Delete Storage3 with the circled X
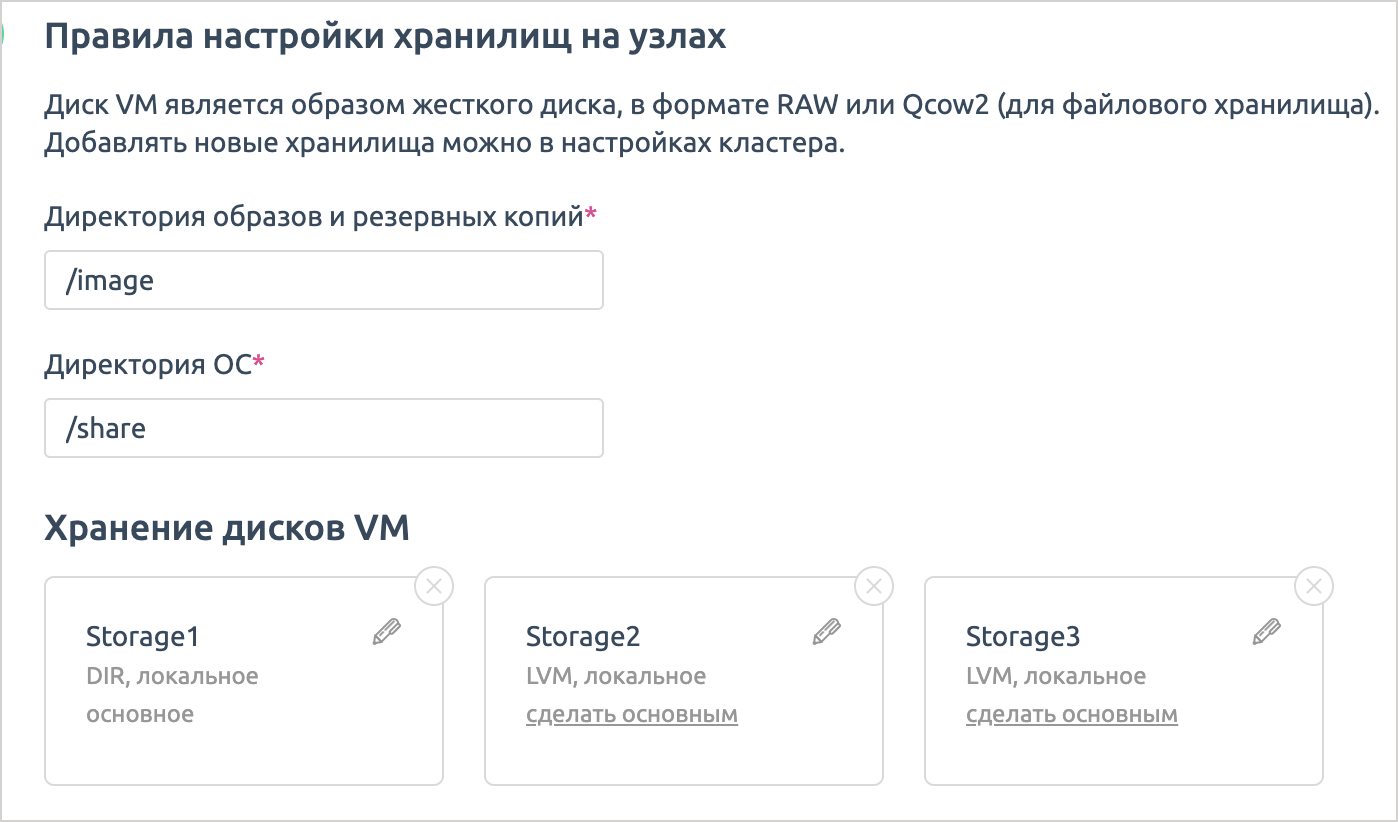The width and height of the screenshot is (1398, 822). (x=1314, y=587)
